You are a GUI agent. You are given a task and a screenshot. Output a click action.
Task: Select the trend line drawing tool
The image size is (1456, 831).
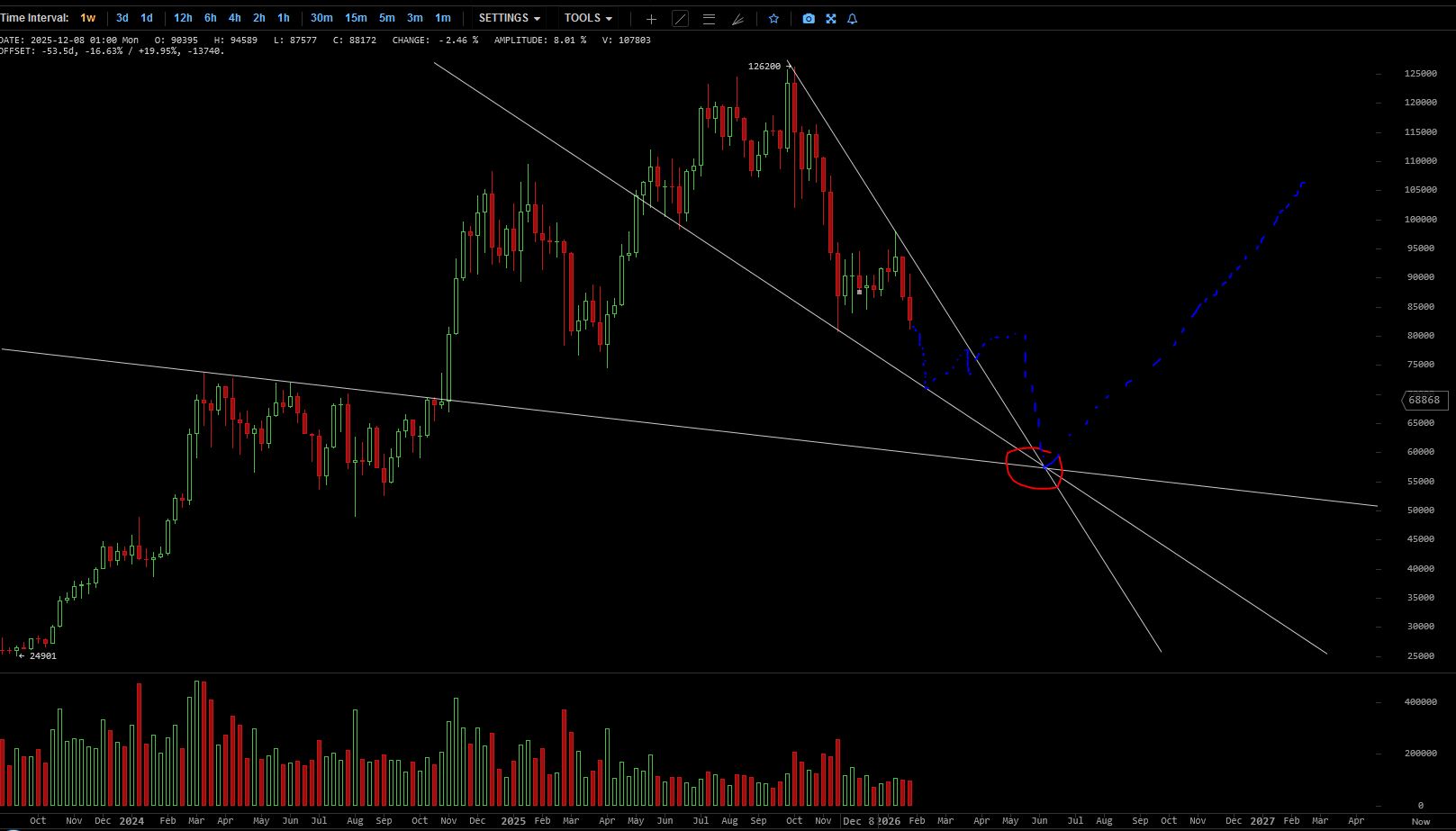pos(680,19)
